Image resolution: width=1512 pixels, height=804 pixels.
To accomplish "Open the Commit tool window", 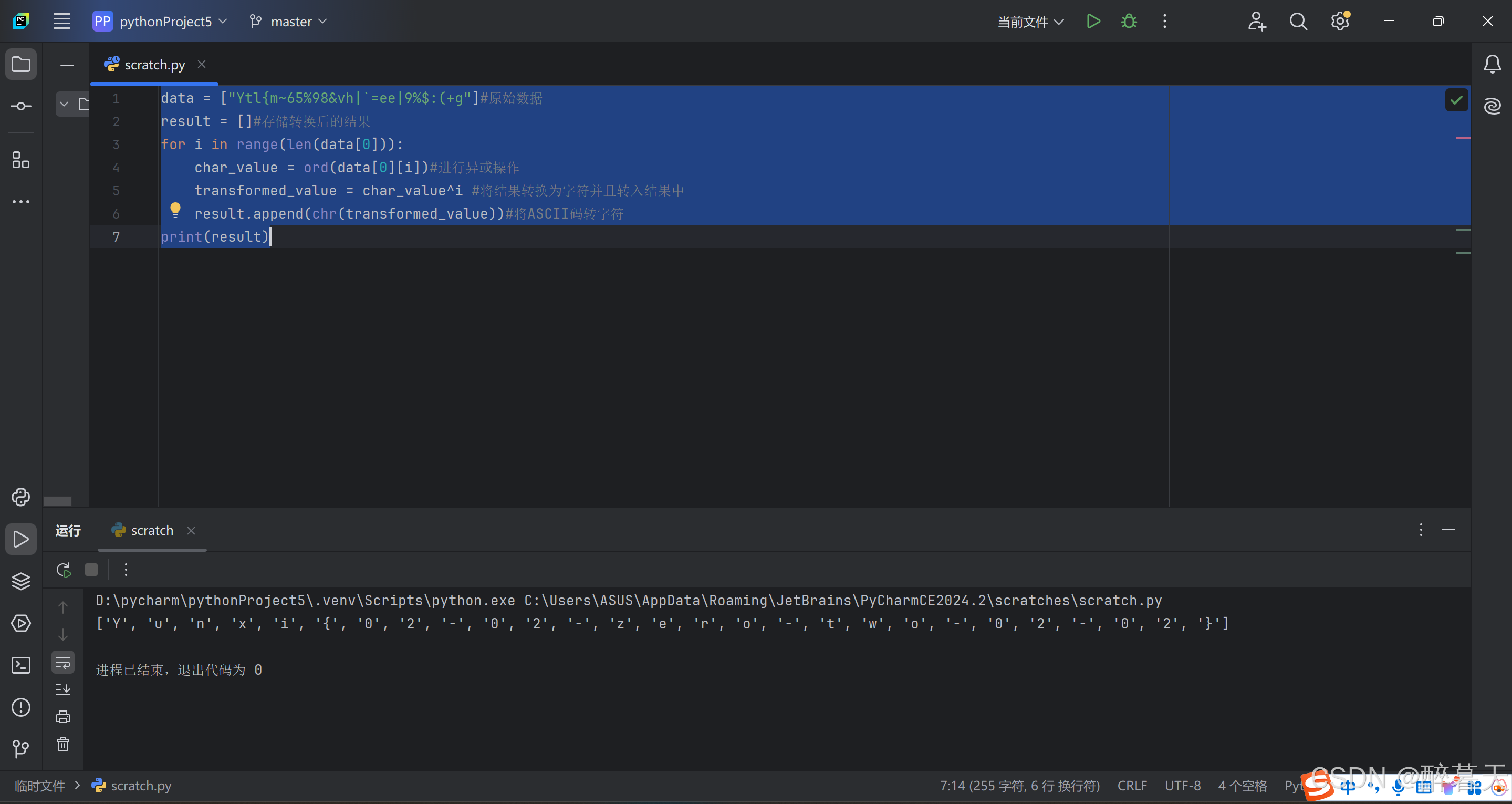I will tap(20, 106).
